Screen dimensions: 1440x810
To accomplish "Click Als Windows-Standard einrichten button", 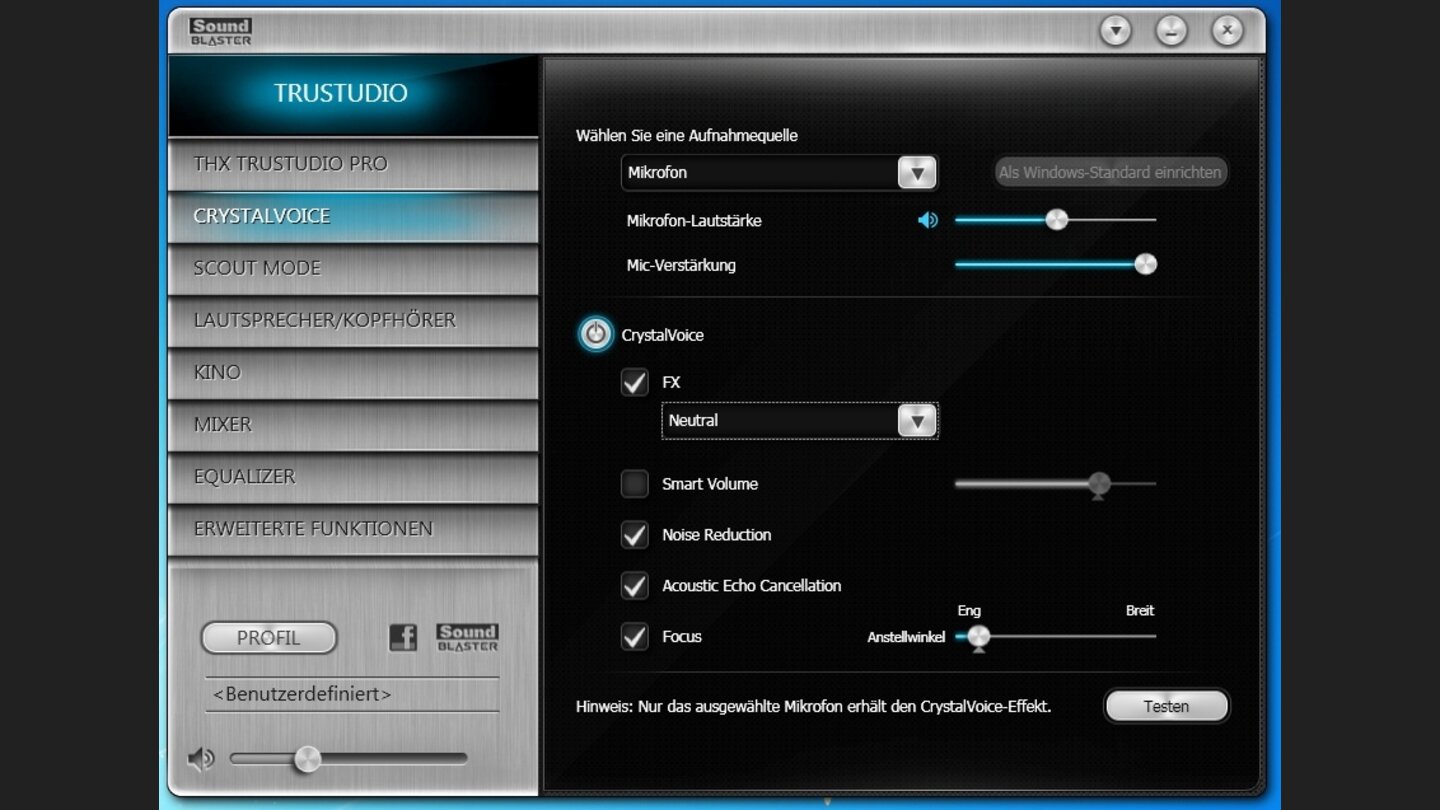I will point(1110,172).
